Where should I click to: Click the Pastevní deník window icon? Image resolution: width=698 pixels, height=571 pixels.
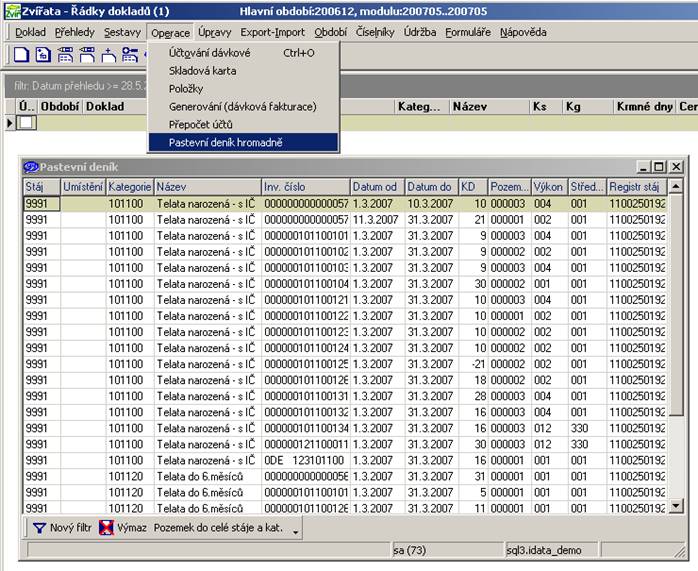tap(31, 167)
